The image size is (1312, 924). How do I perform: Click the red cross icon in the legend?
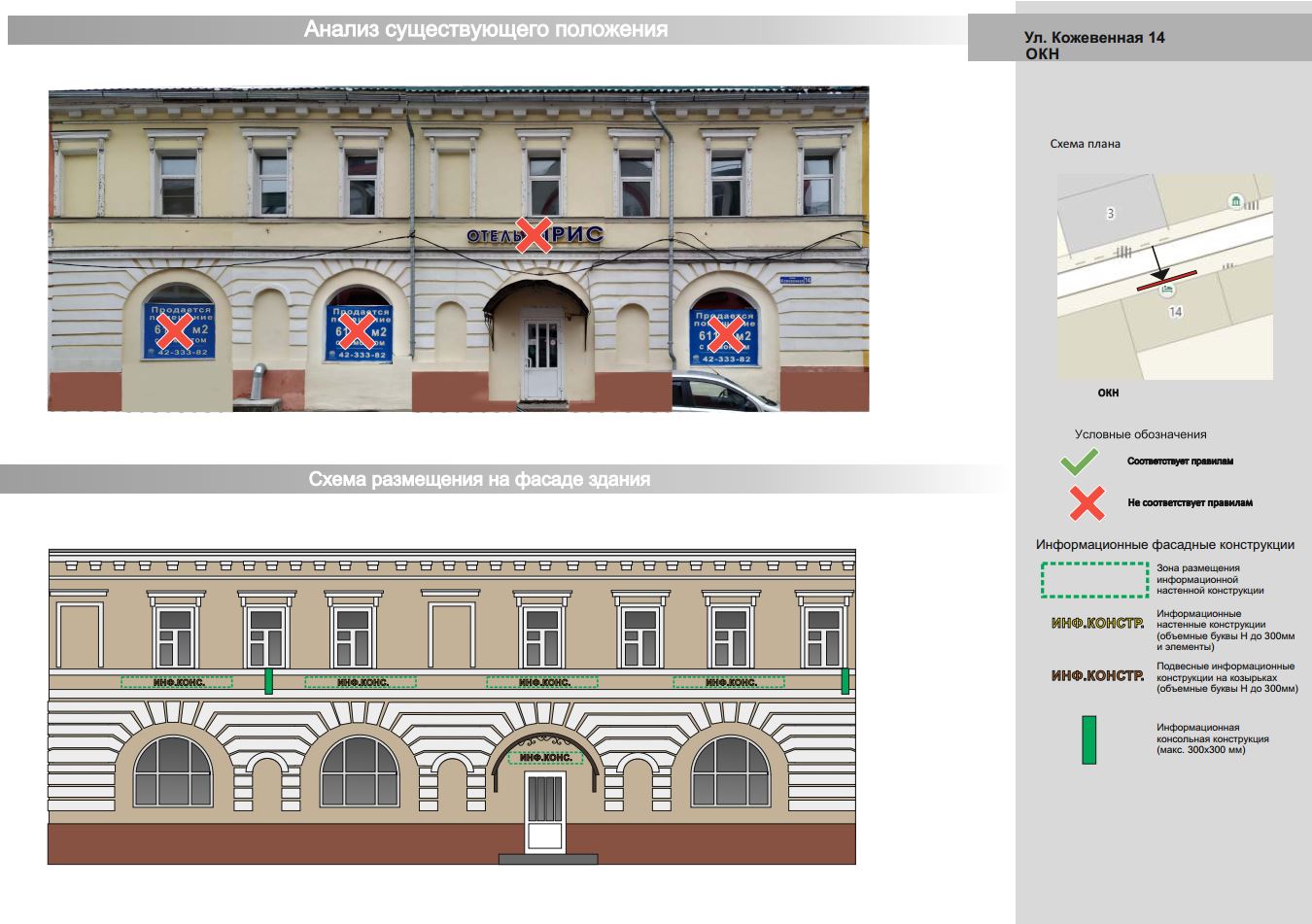1087,503
